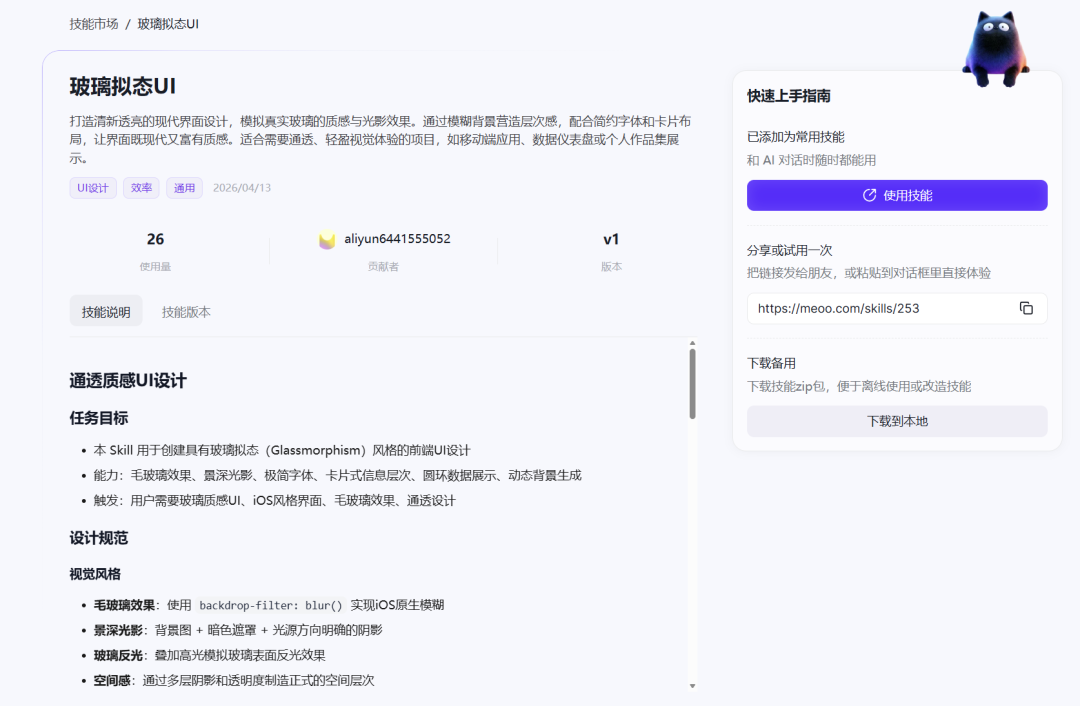The width and height of the screenshot is (1080, 706).
Task: Click the purple 使用技能 button
Action: (897, 195)
